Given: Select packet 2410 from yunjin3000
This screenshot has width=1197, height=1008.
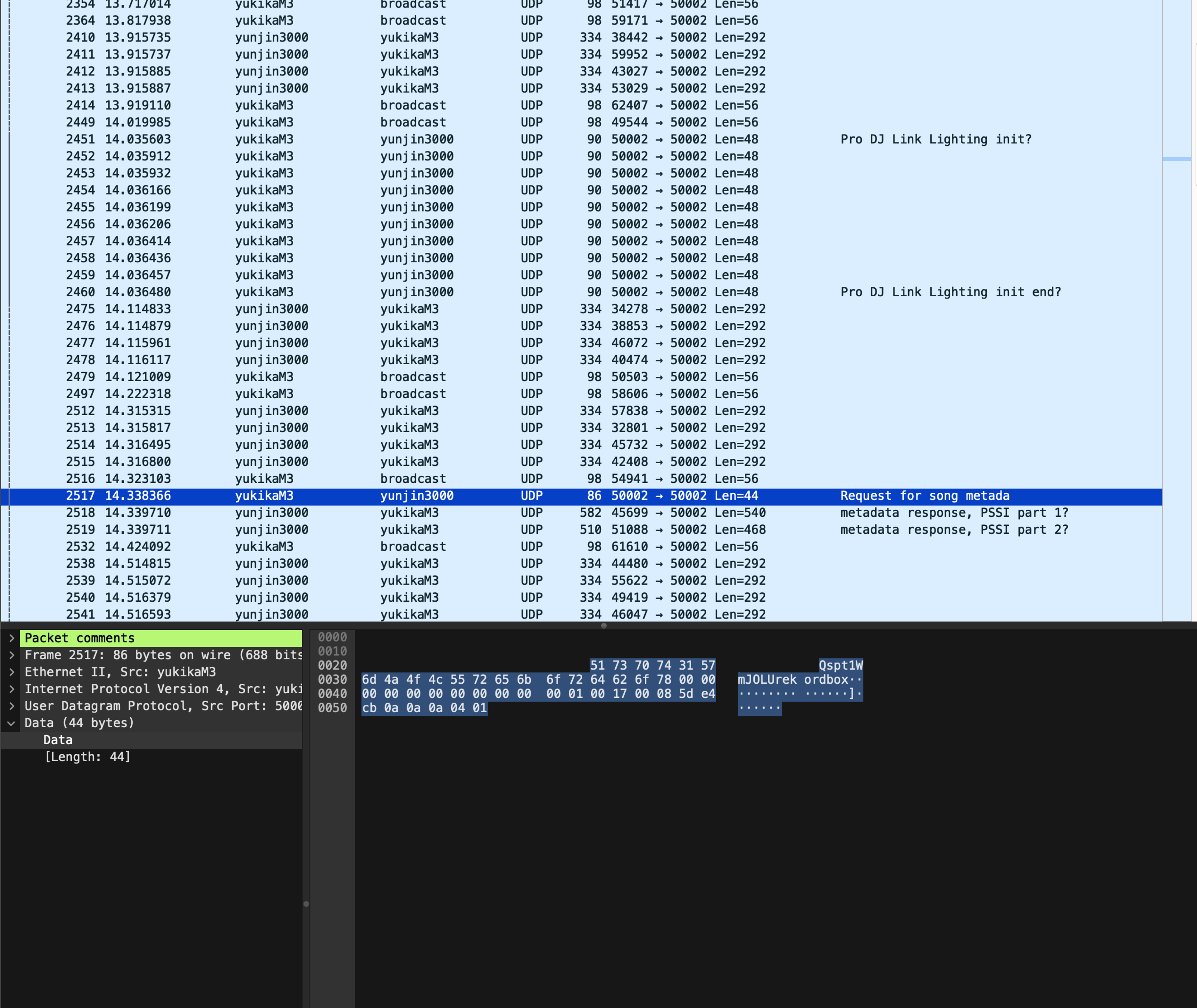Looking at the screenshot, I should (581, 38).
